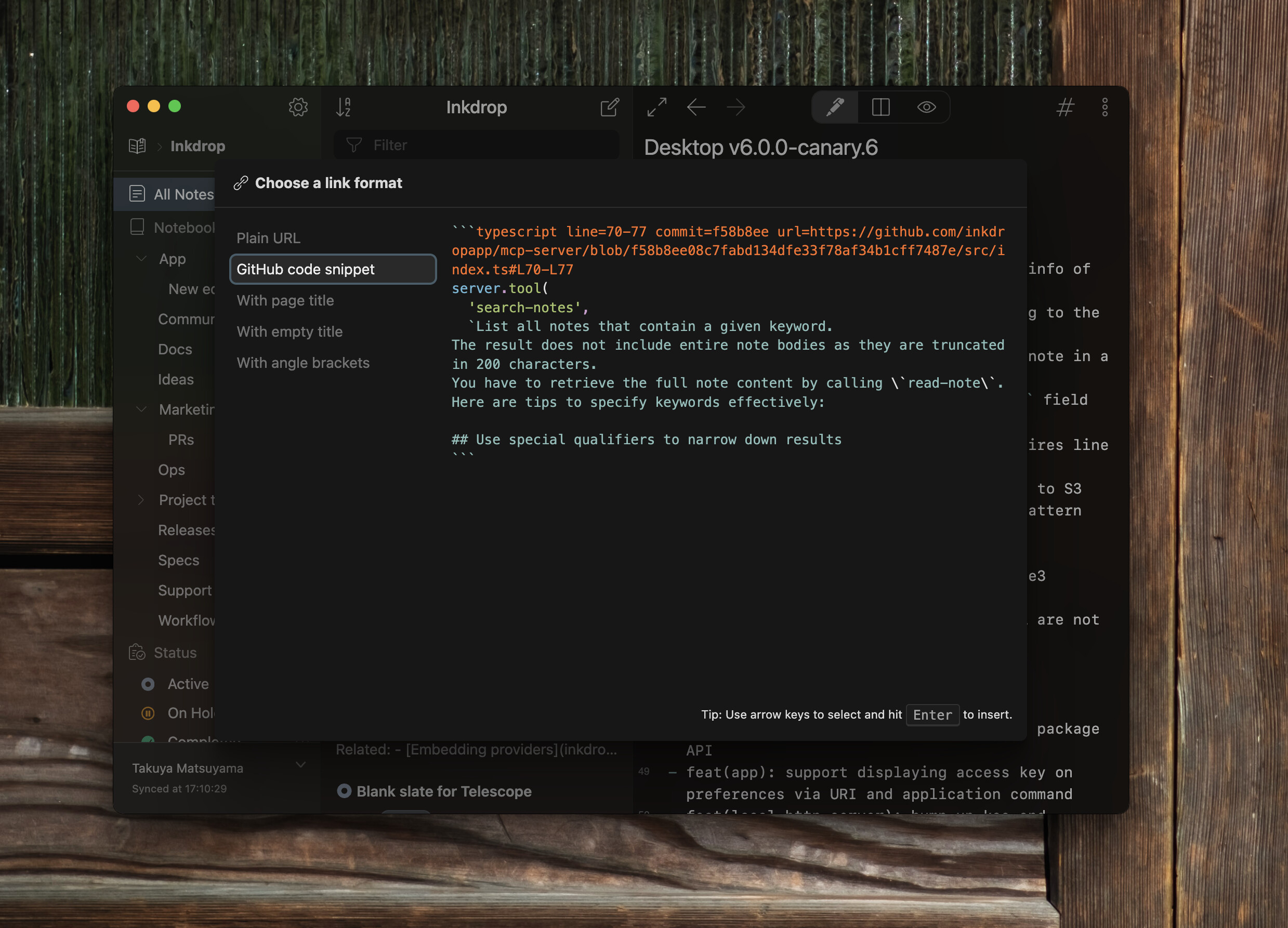
Task: Toggle distraction-free mode with expand arrows
Action: coord(656,107)
